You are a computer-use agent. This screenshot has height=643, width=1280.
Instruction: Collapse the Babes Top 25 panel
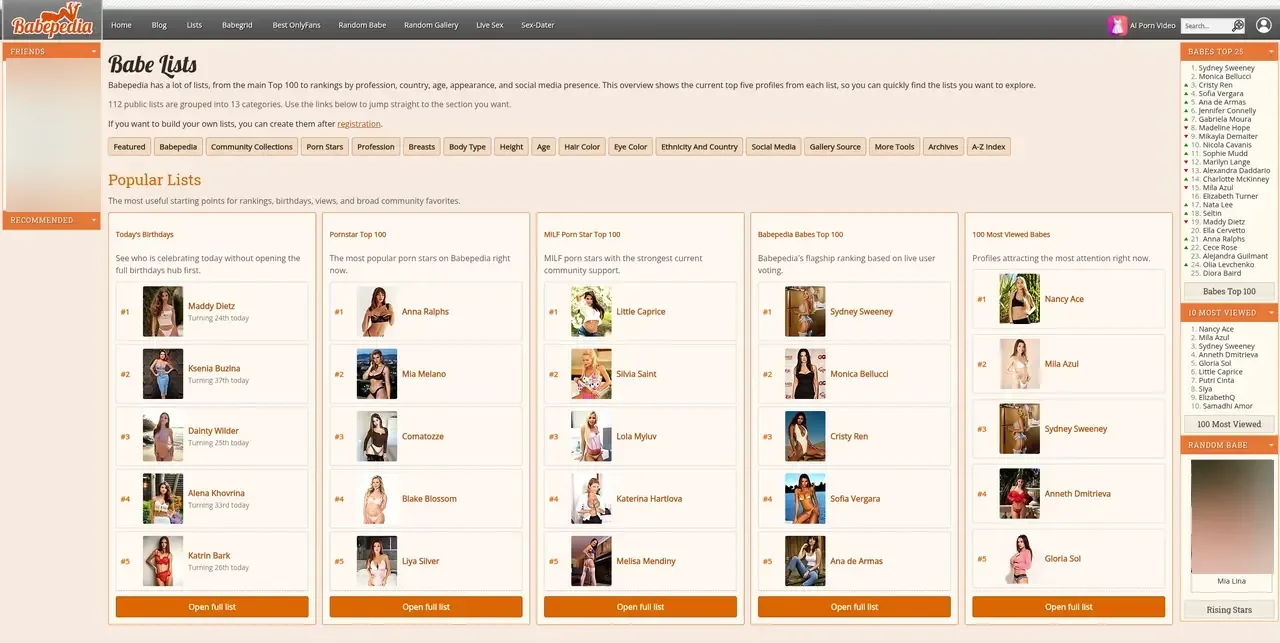[x=1271, y=51]
